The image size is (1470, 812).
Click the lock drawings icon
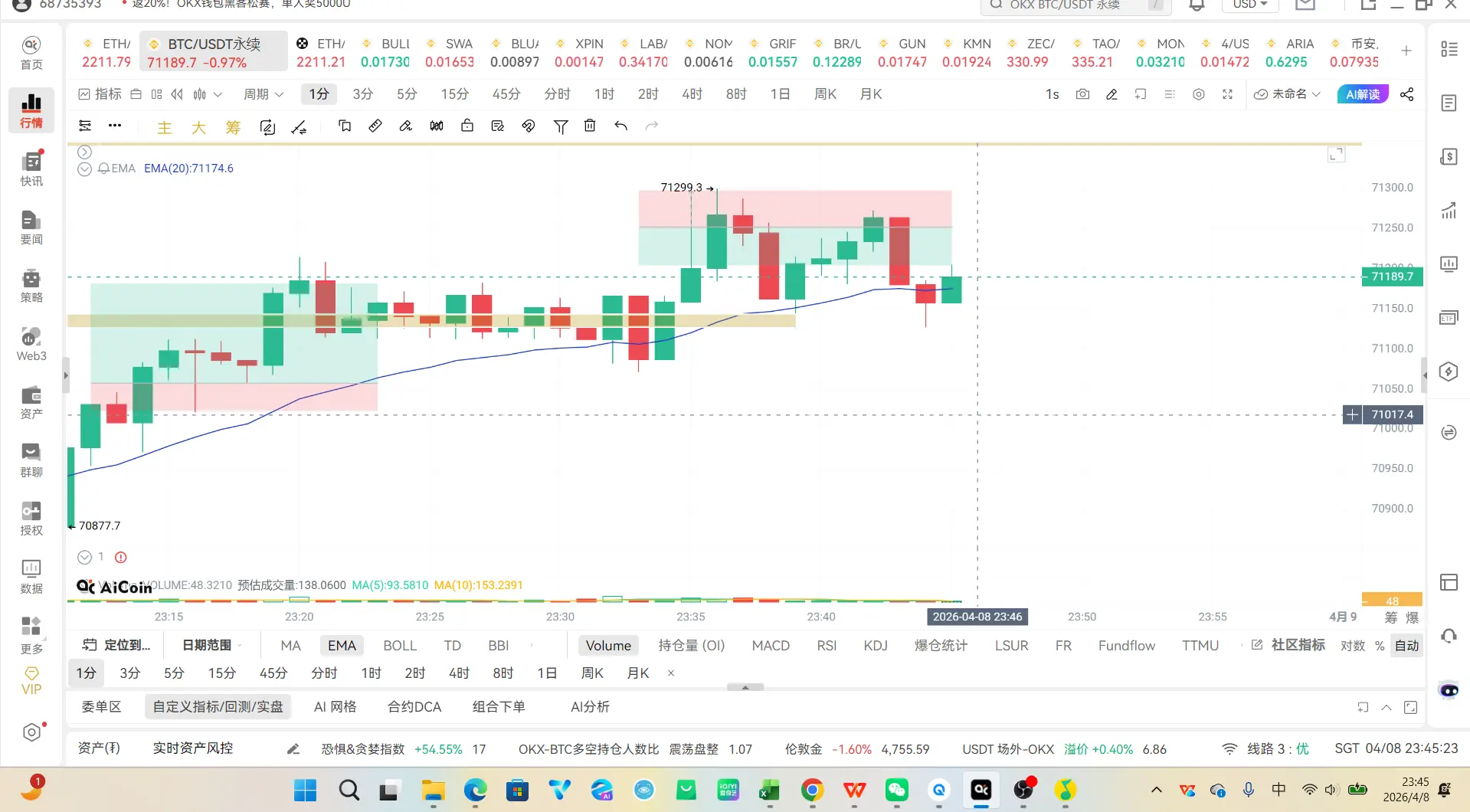pyautogui.click(x=467, y=126)
